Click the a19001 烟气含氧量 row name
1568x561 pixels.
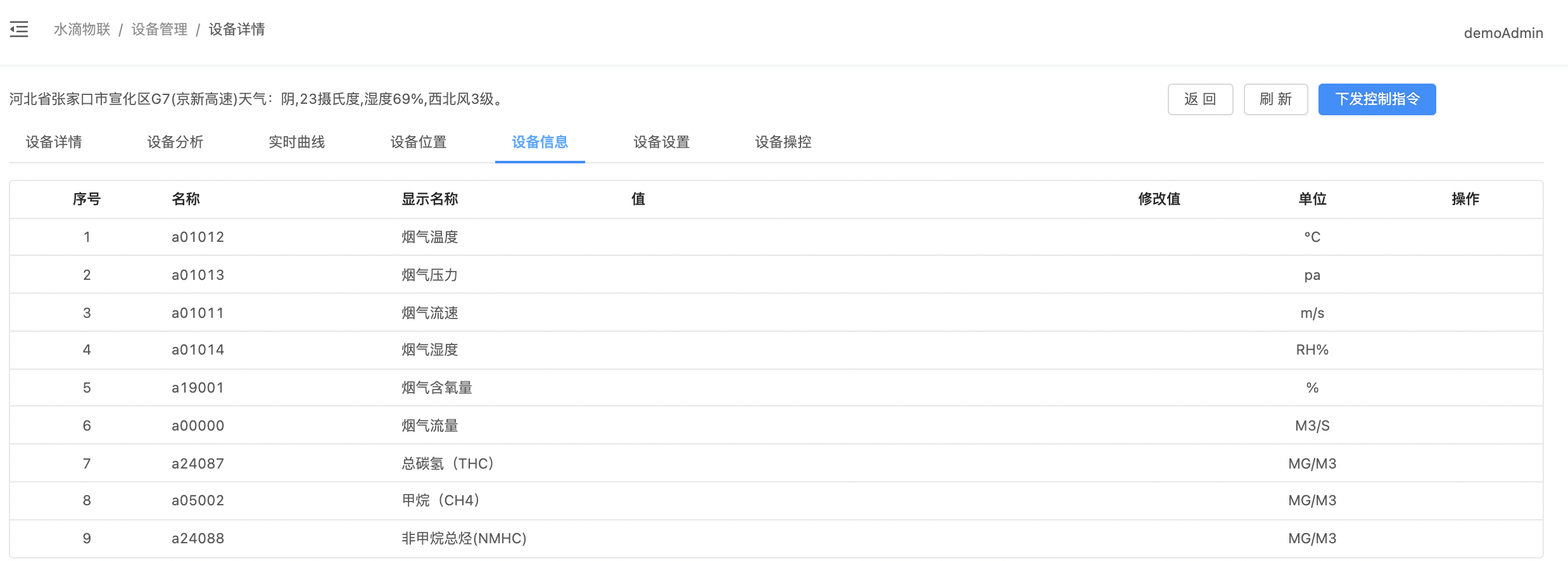(198, 388)
